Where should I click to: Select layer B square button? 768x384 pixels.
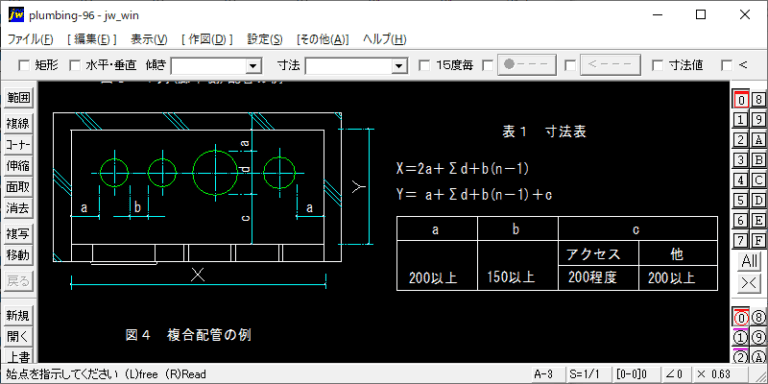pyautogui.click(x=759, y=160)
